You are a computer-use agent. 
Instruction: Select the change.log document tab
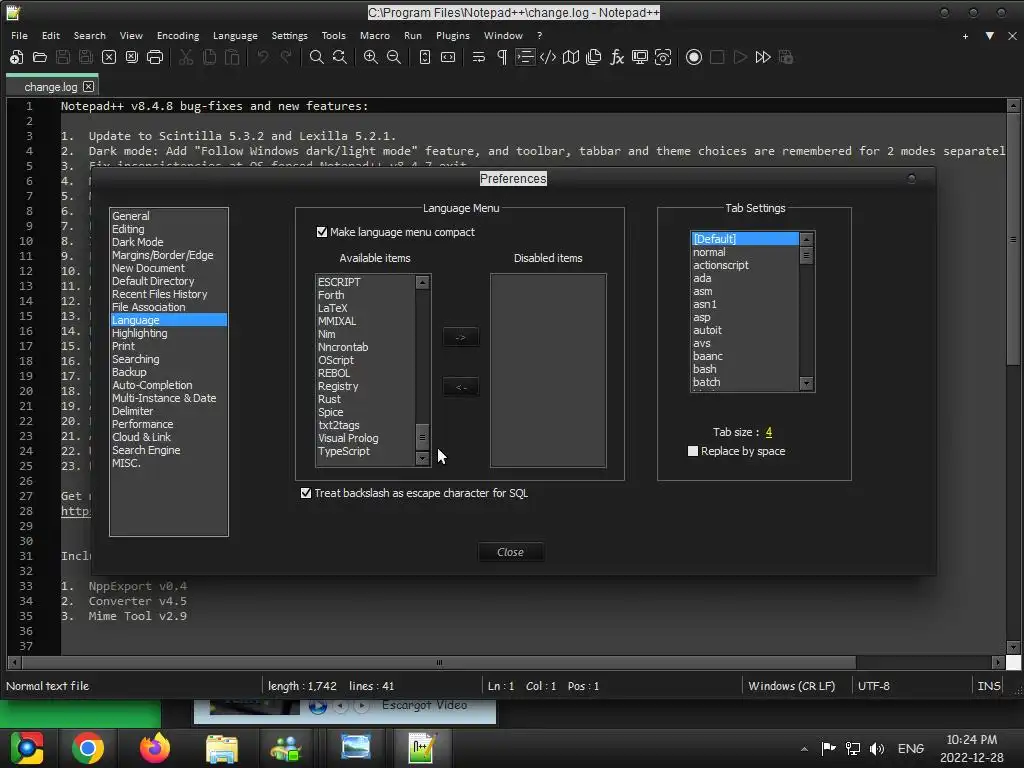coord(51,86)
